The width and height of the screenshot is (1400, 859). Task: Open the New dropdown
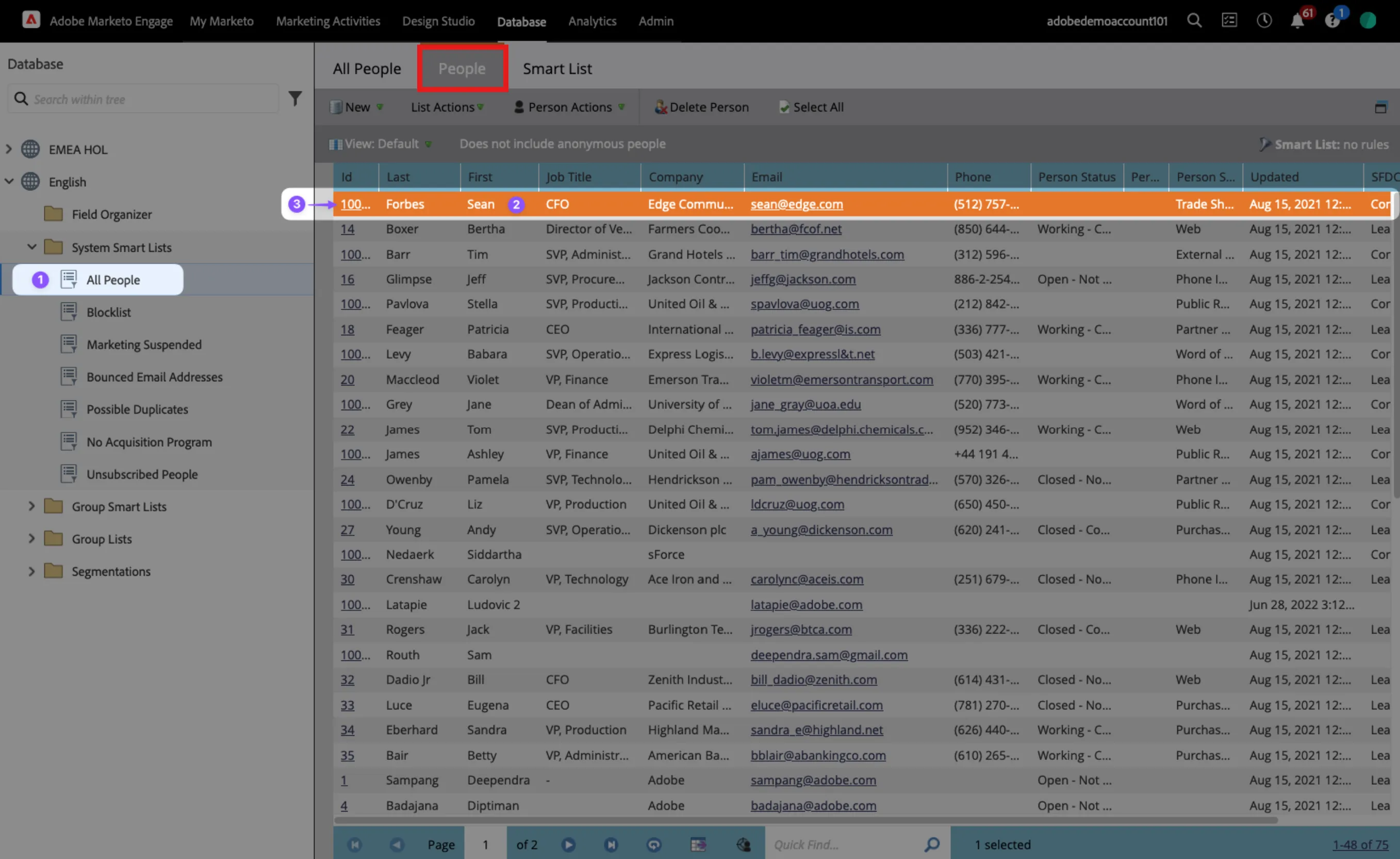point(356,107)
